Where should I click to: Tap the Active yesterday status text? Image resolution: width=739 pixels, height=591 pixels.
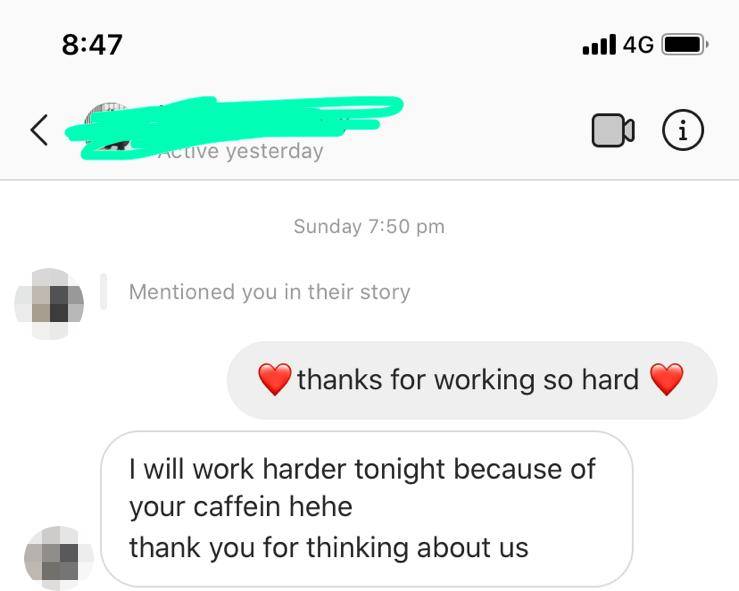(240, 151)
